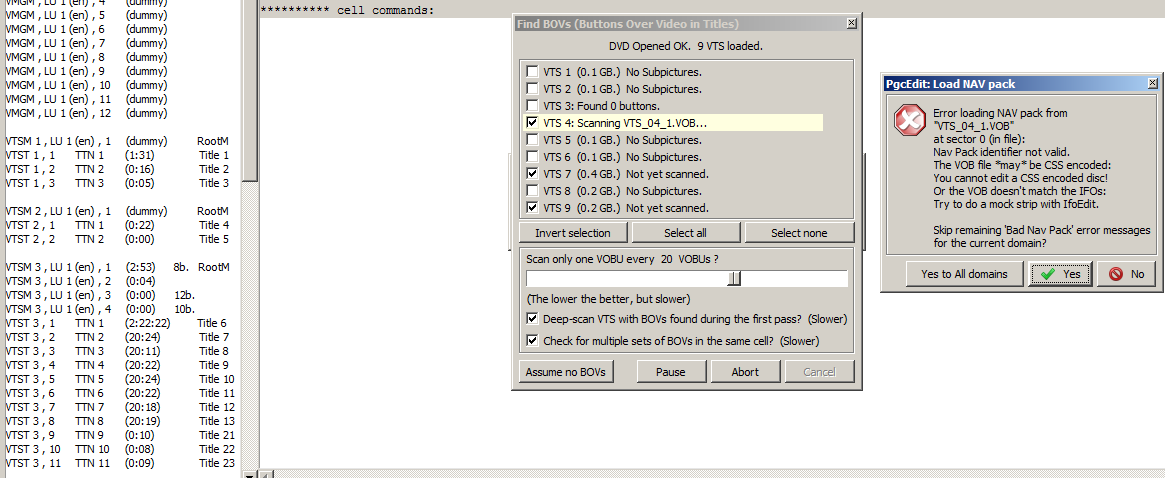Disable Check for multiple sets of BOVs

532,341
